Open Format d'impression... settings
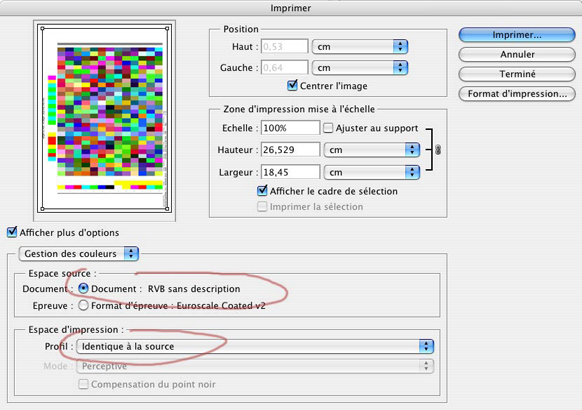This screenshot has height=410, width=582. (517, 94)
